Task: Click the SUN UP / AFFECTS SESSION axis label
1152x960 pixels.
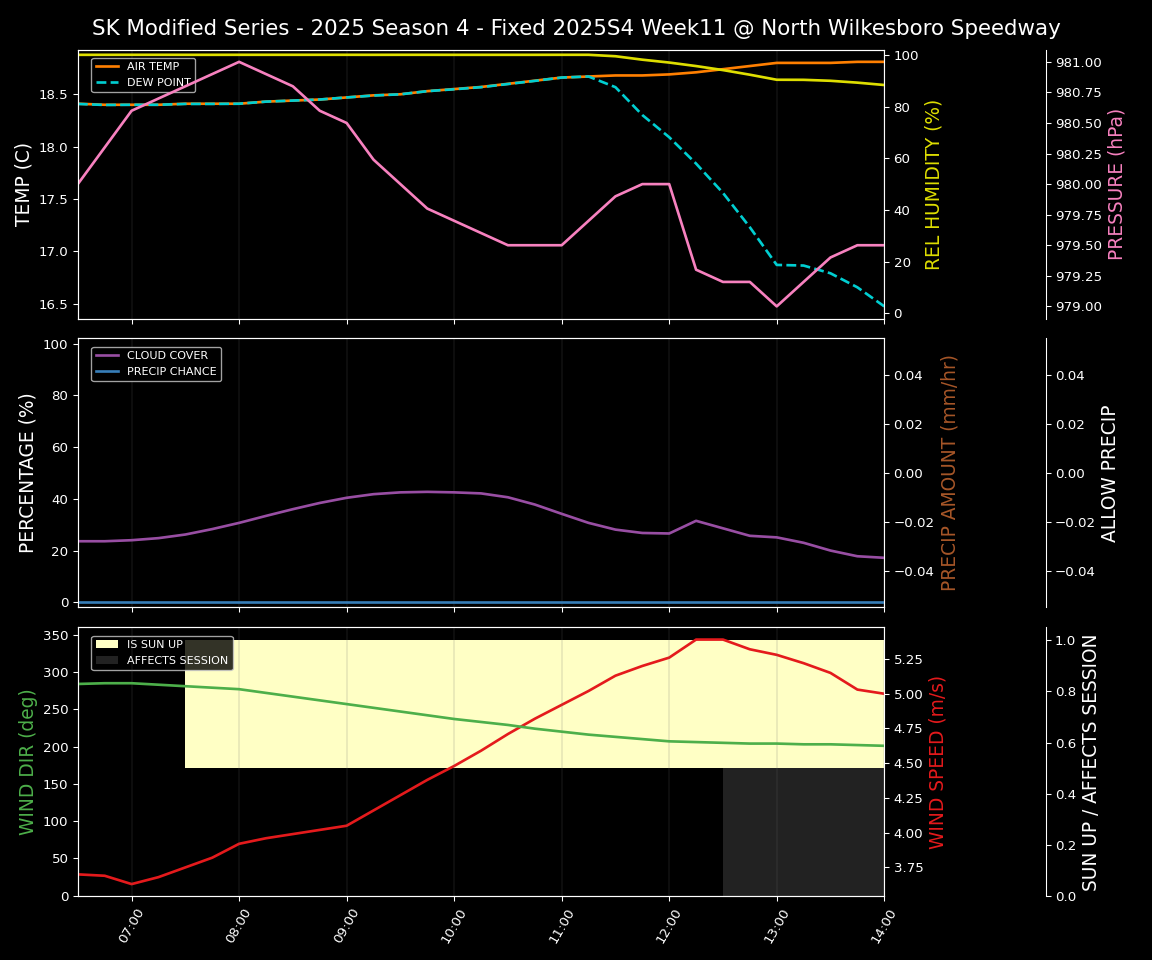Action: click(x=1090, y=762)
